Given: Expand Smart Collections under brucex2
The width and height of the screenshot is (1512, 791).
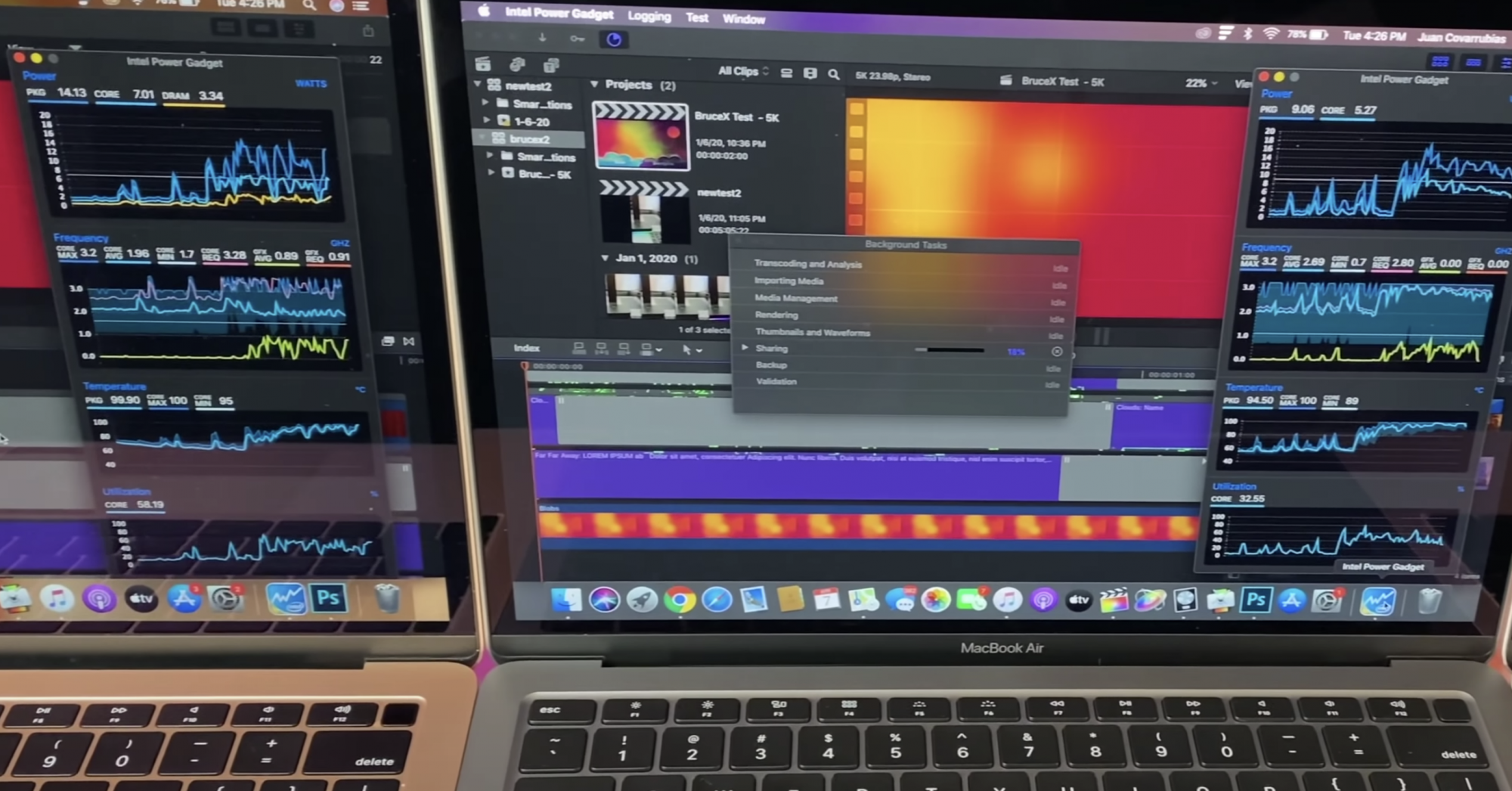Looking at the screenshot, I should click(490, 156).
